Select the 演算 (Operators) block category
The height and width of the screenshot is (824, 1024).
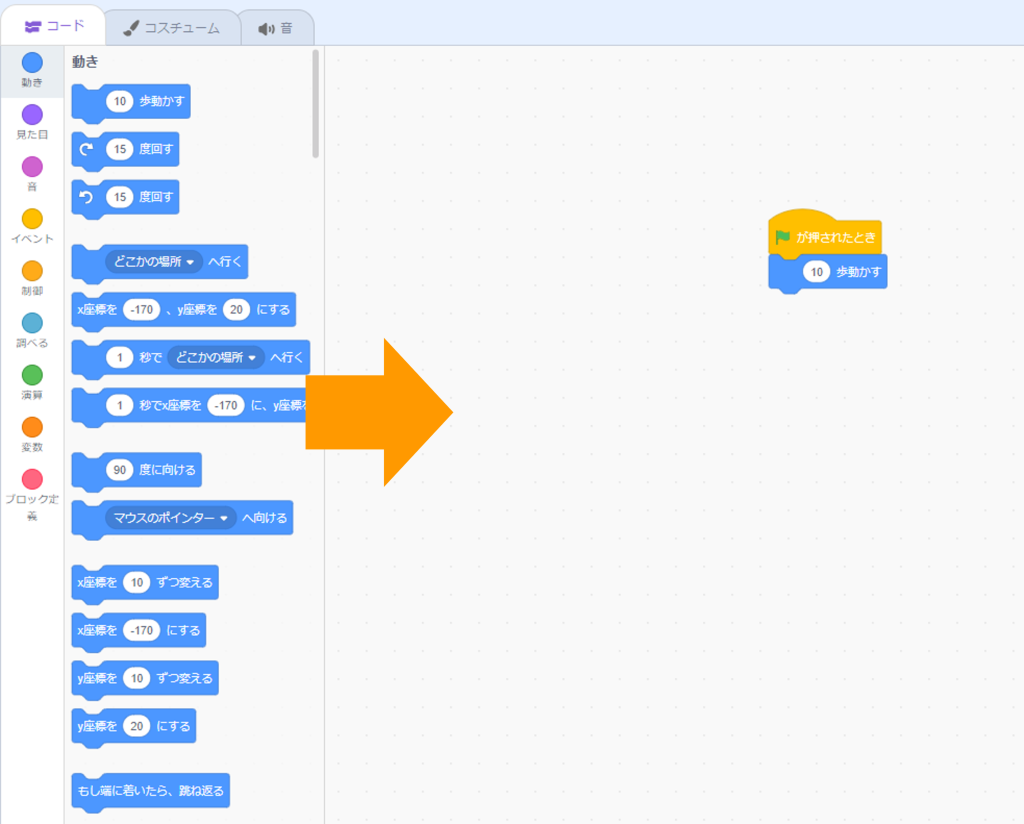point(32,375)
